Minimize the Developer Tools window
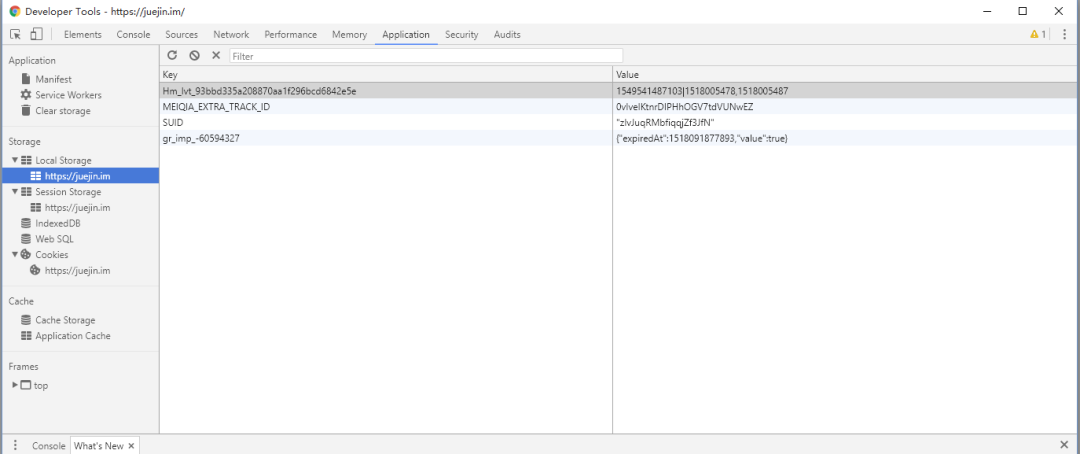Viewport: 1080px width, 454px height. (987, 11)
